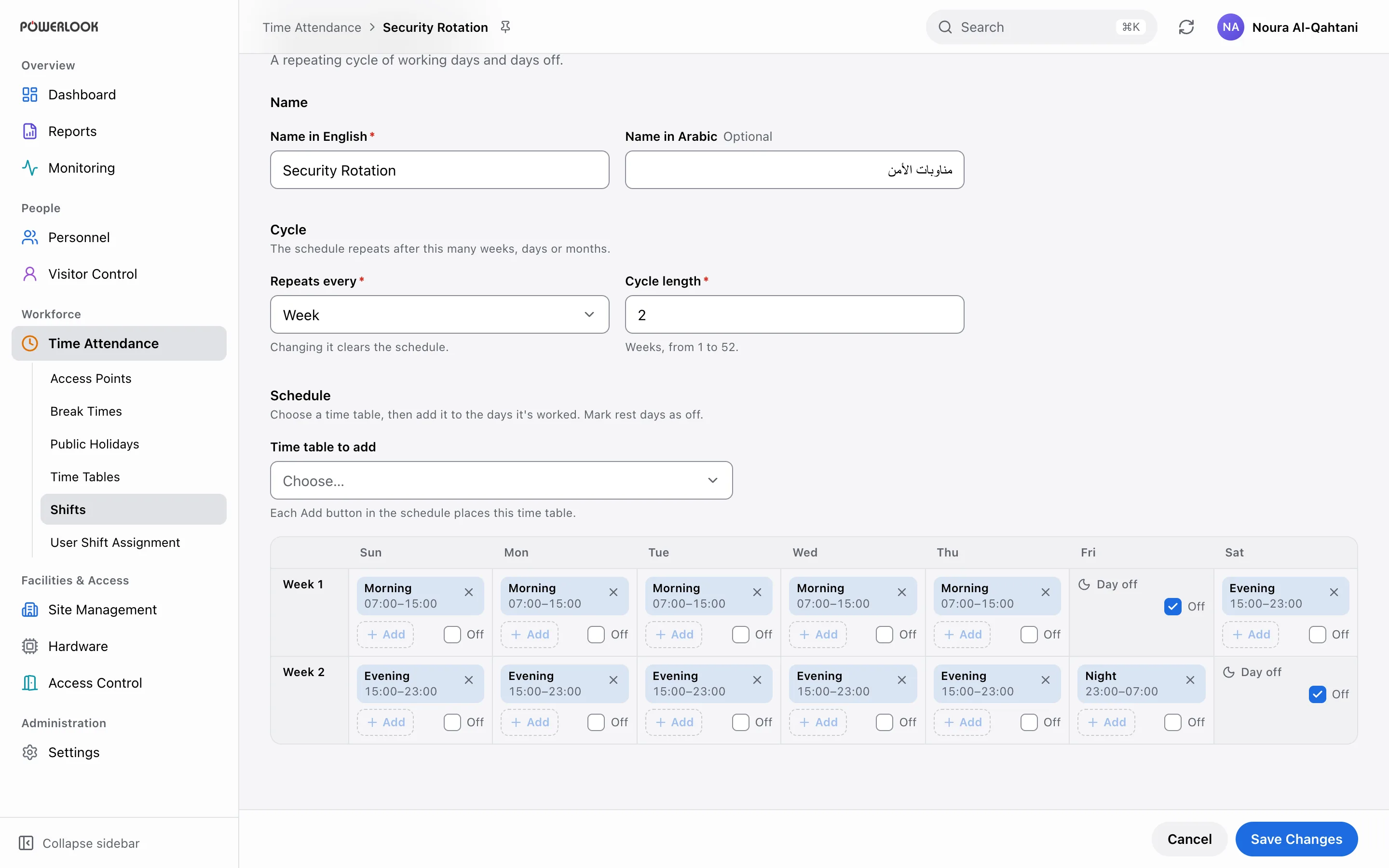Screen dimensions: 1389x868
Task: Add time table to Week 1 Monday
Action: pos(529,635)
